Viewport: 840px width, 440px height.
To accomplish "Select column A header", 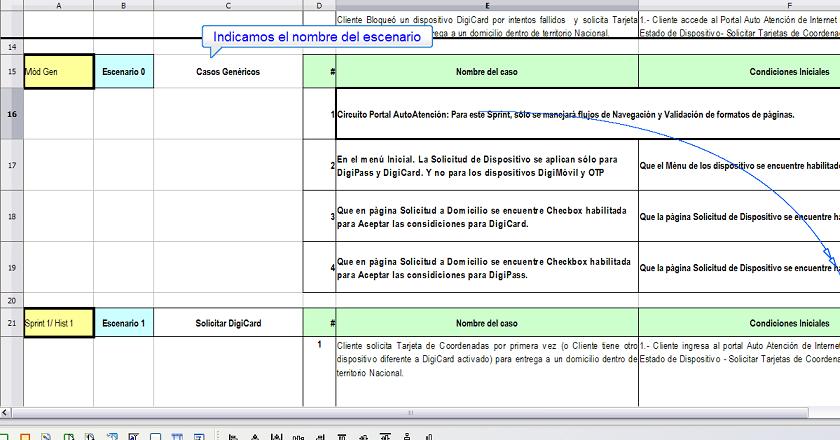I will tap(59, 5).
